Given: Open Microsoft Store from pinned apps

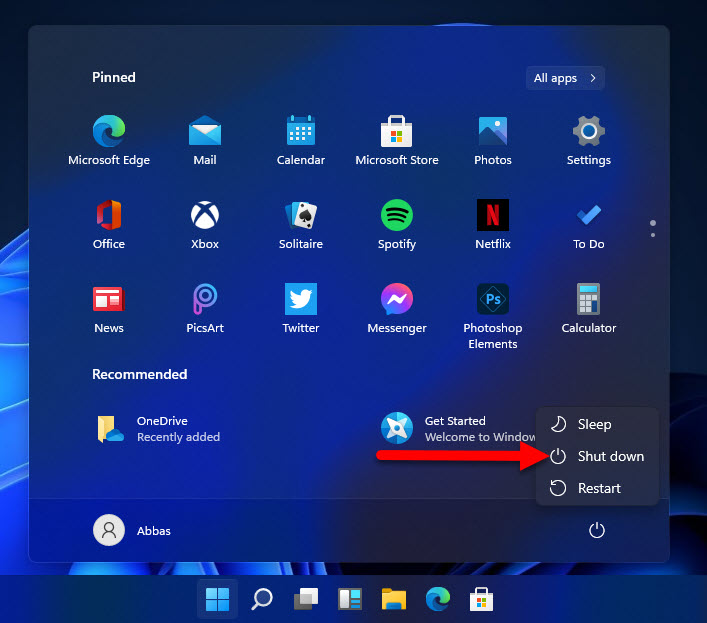Looking at the screenshot, I should [x=397, y=140].
